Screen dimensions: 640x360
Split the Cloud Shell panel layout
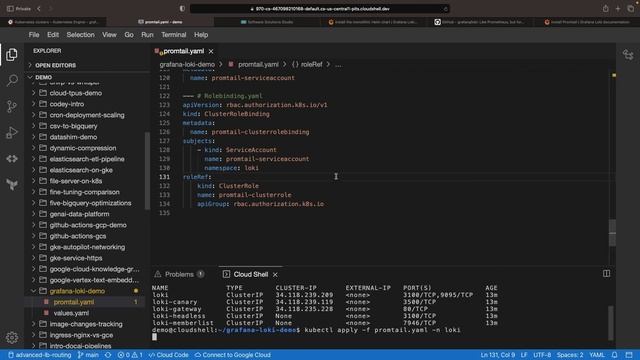point(607,273)
